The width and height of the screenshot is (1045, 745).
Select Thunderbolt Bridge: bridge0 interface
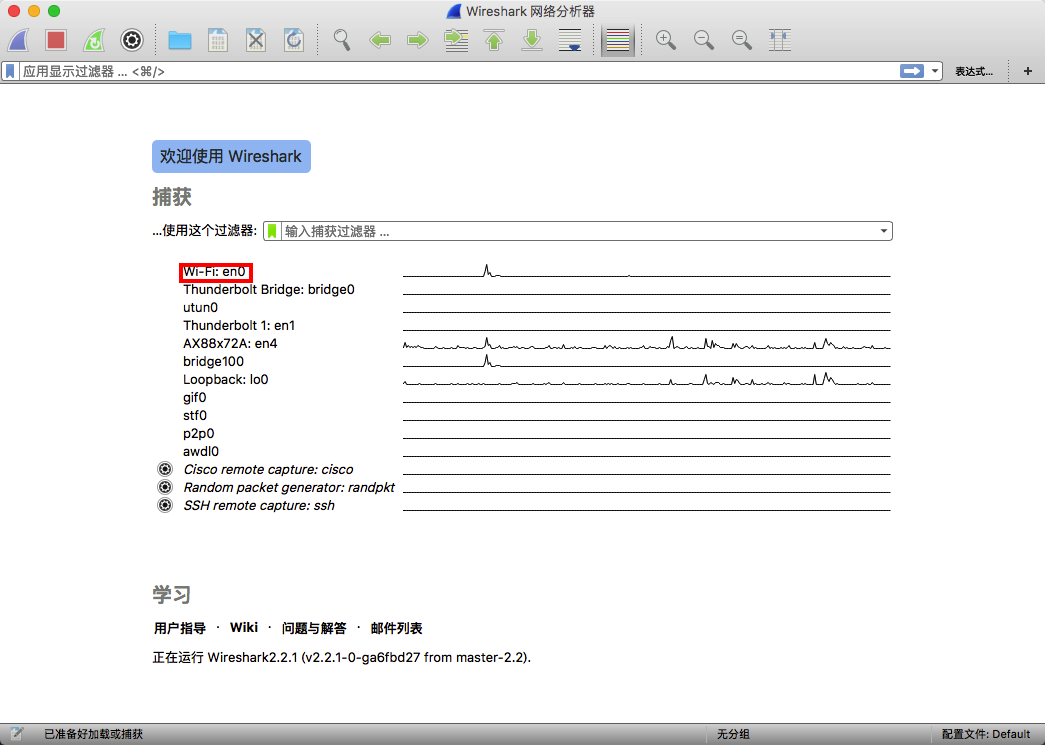tap(269, 290)
